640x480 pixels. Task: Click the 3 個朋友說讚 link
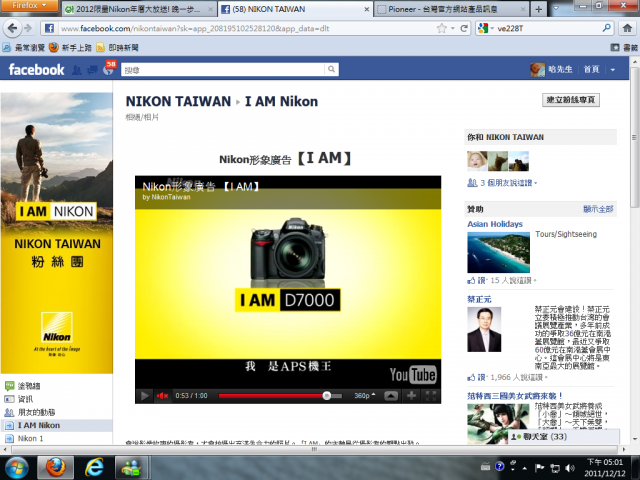pos(506,183)
